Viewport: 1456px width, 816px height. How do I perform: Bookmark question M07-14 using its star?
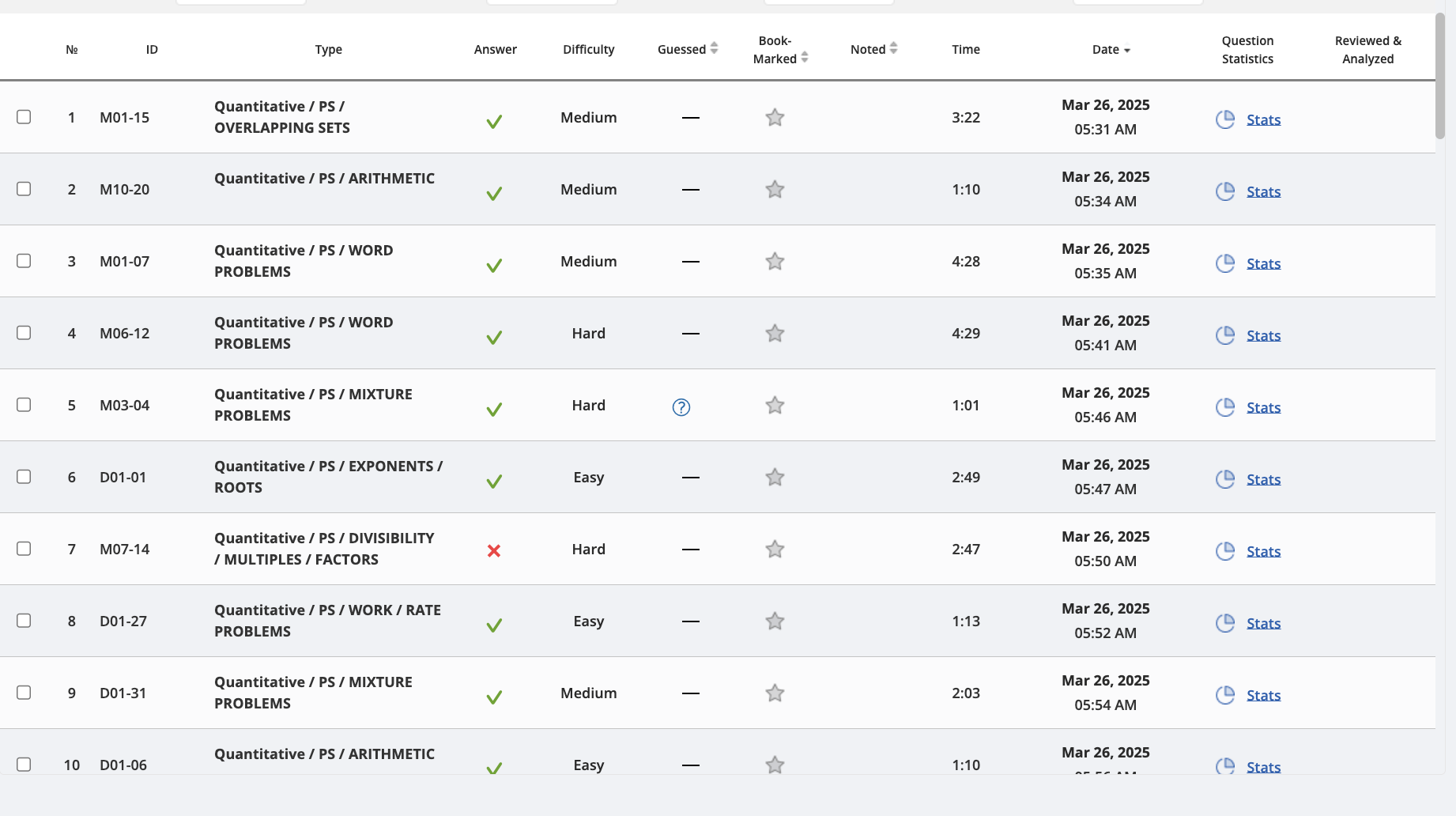coord(775,550)
